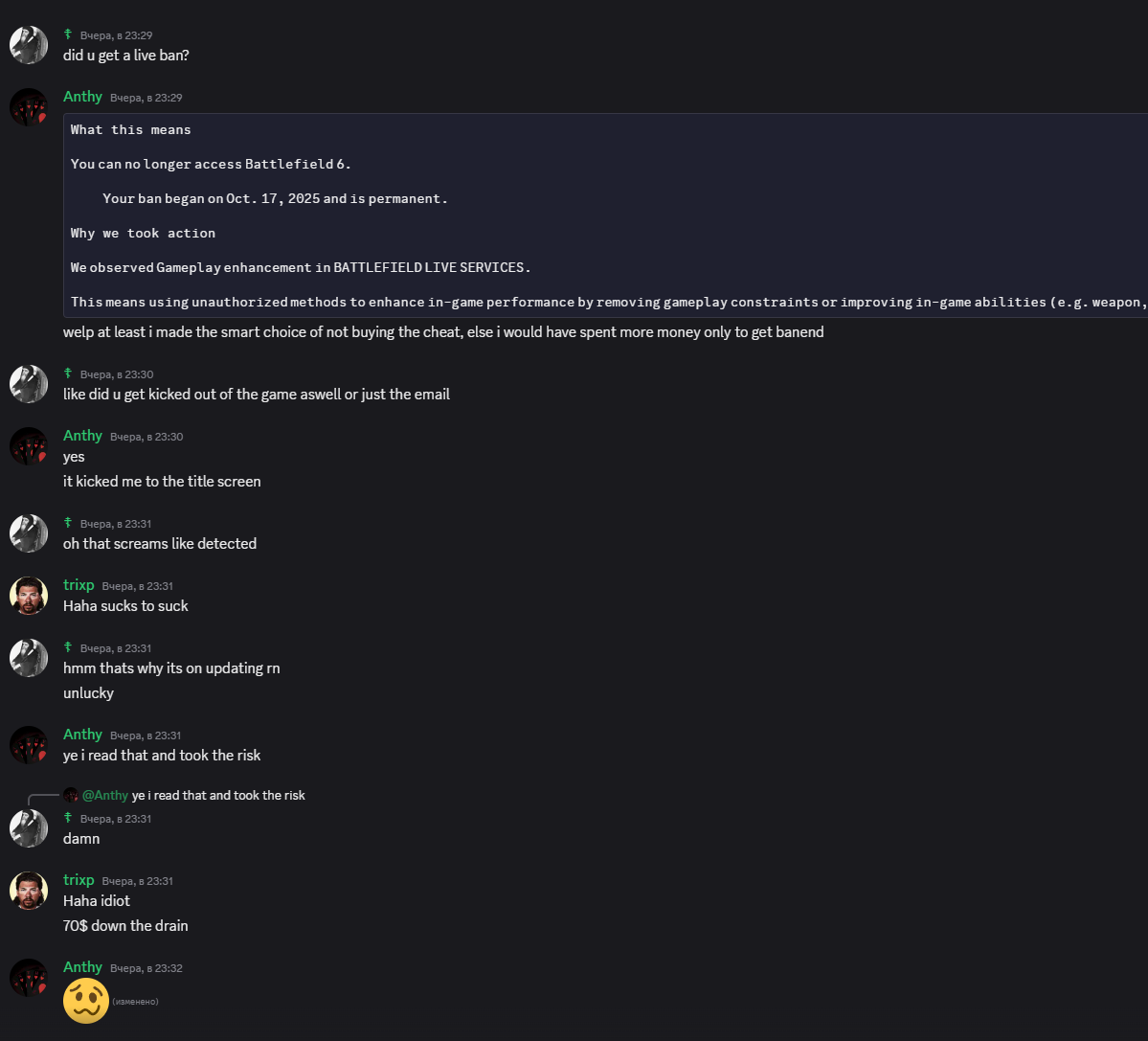This screenshot has height=1041, width=1148.
Task: Click the avatar next to "oh that screams like detected"
Action: tap(29, 533)
